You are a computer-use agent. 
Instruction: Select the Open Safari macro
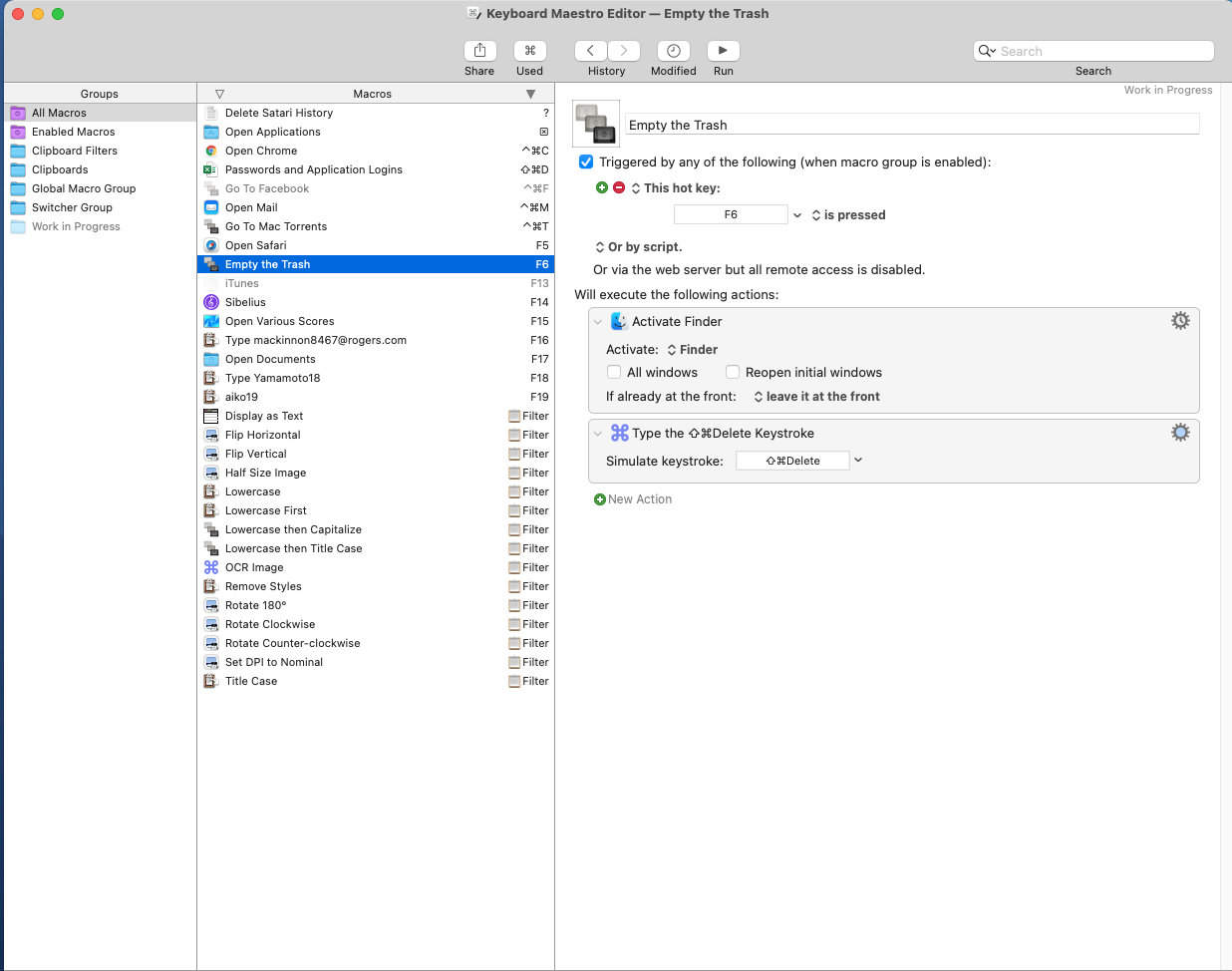255,245
